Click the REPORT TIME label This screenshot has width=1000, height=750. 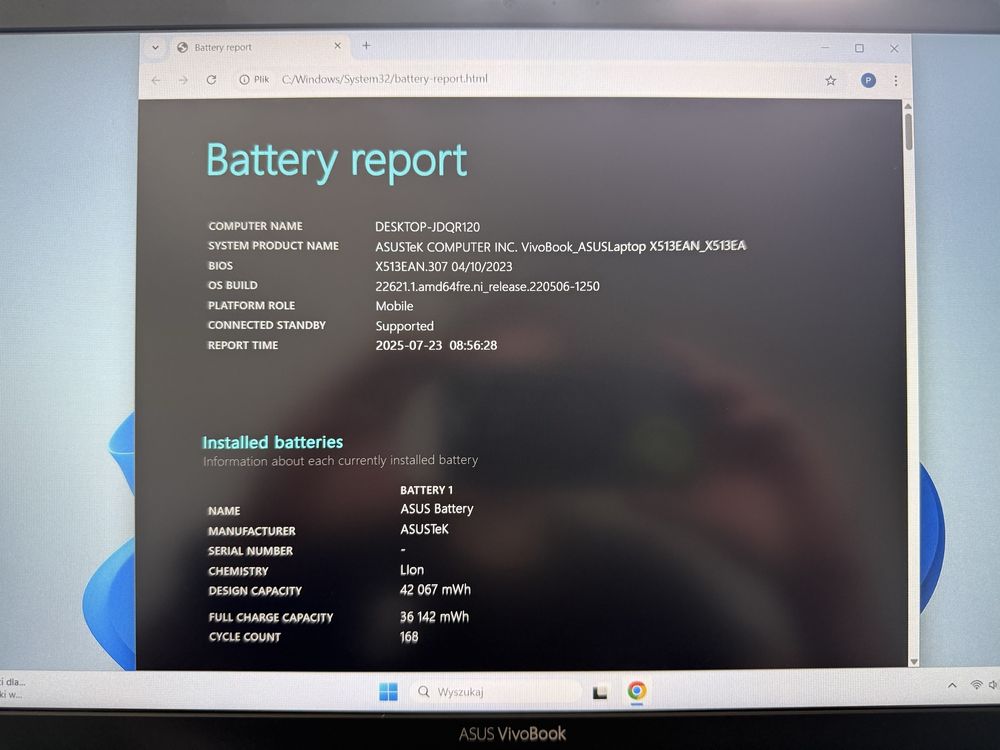click(242, 345)
